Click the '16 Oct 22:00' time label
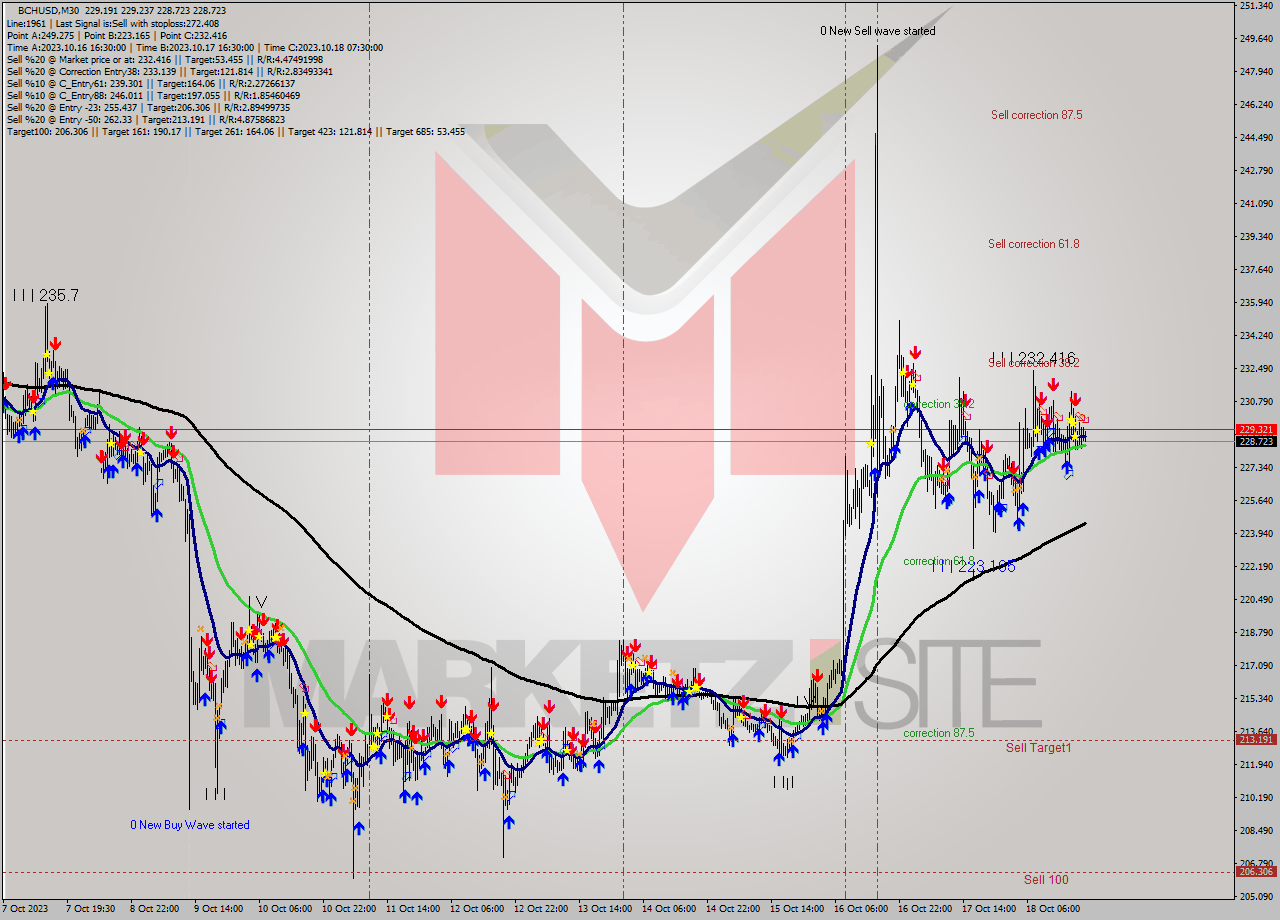The width and height of the screenshot is (1280, 920). [924, 909]
